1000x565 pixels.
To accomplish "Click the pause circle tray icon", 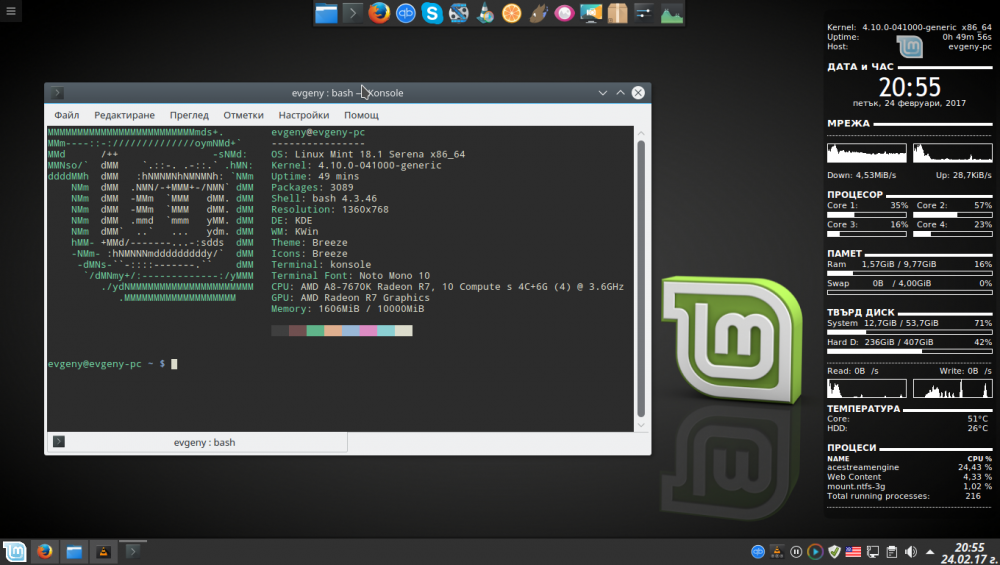I will coord(796,552).
